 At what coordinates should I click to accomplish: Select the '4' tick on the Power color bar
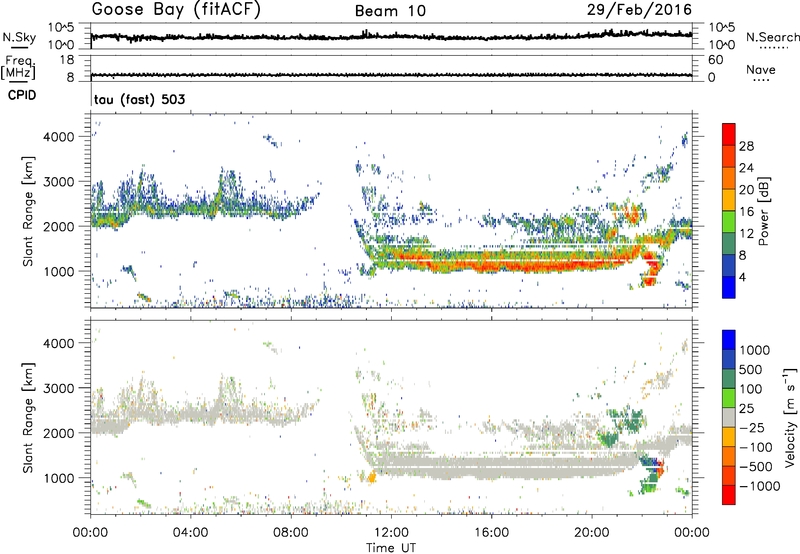742,277
